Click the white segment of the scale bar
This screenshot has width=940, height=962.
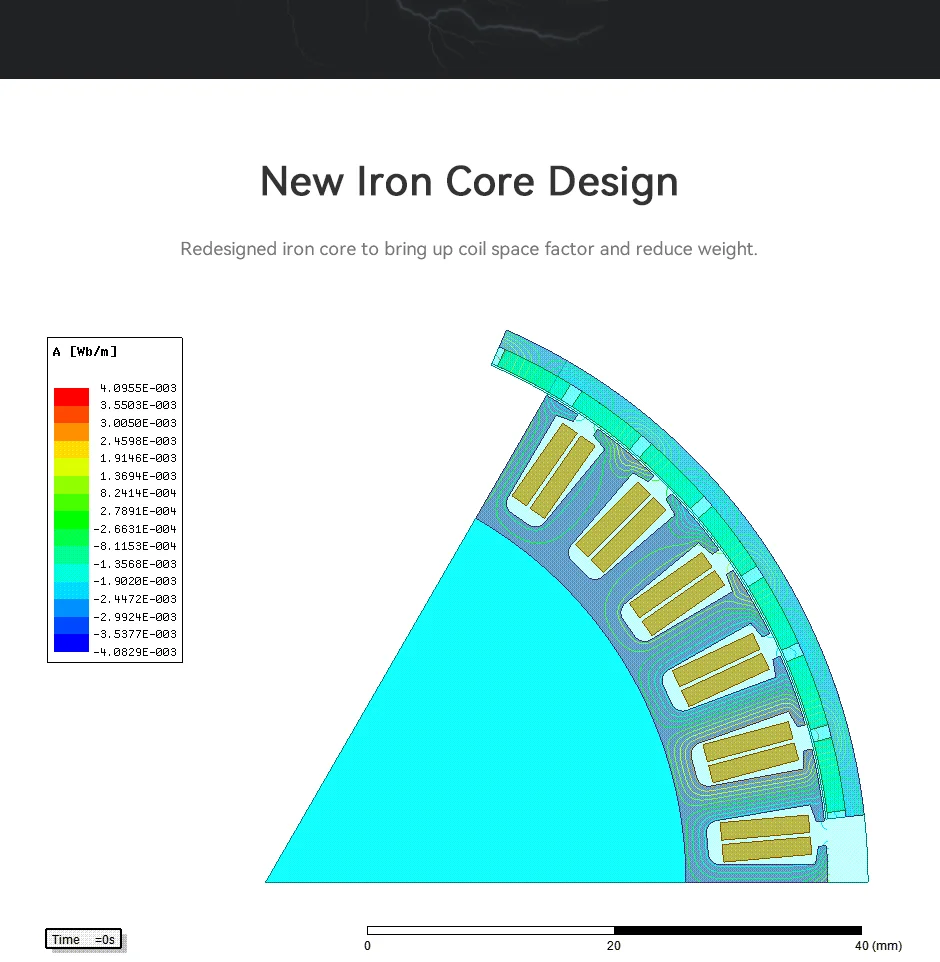click(490, 930)
